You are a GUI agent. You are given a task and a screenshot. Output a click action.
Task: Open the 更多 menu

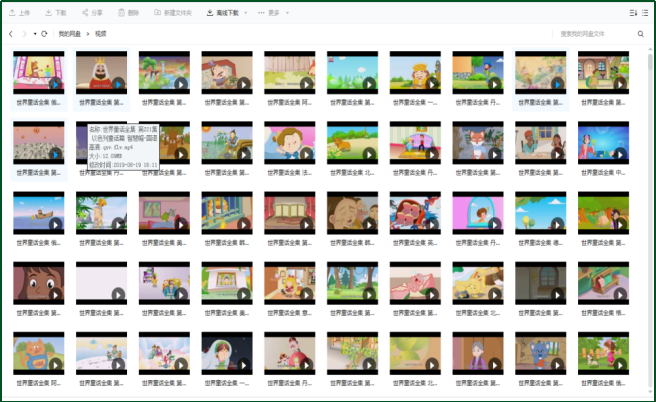tap(269, 13)
